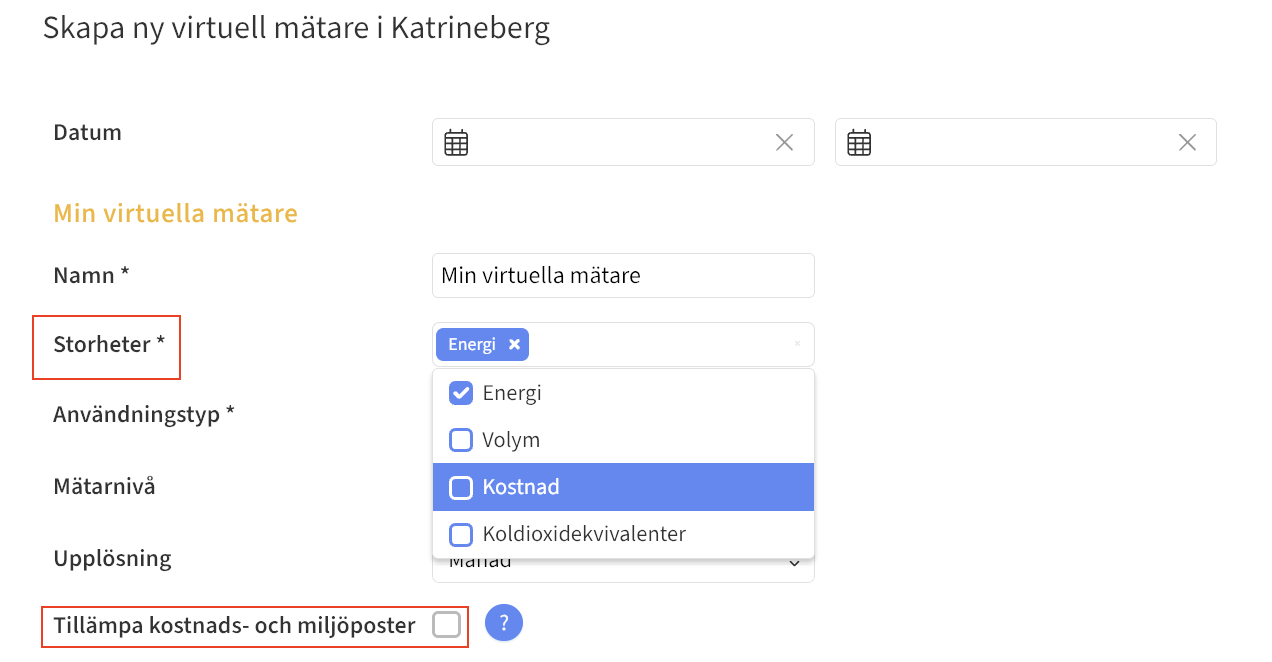Expand the Upplösning dropdown arrow
The image size is (1272, 662).
pyautogui.click(x=794, y=564)
